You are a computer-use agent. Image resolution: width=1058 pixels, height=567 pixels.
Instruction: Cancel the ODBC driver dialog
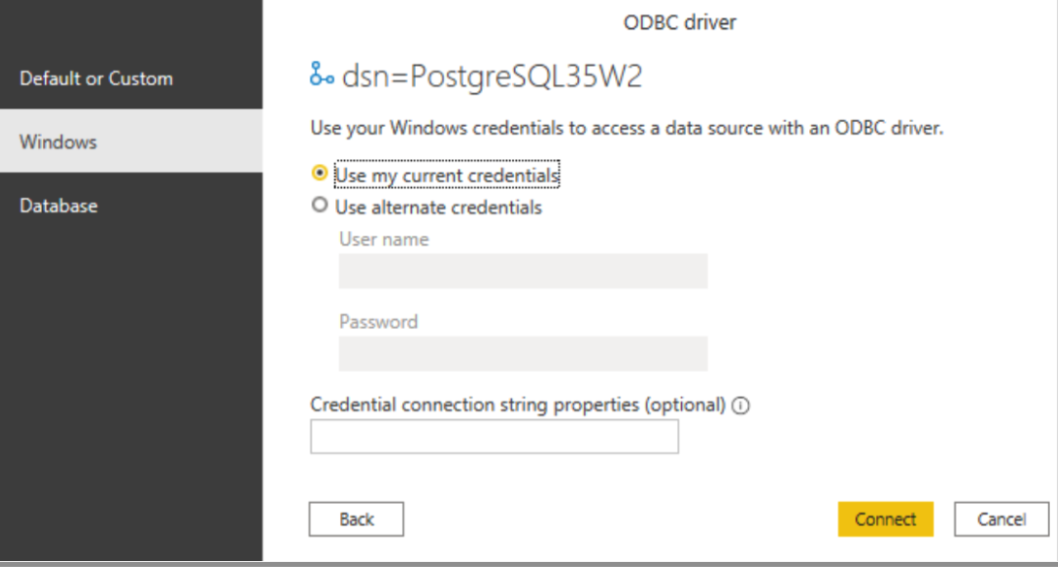pyautogui.click(x=1000, y=519)
